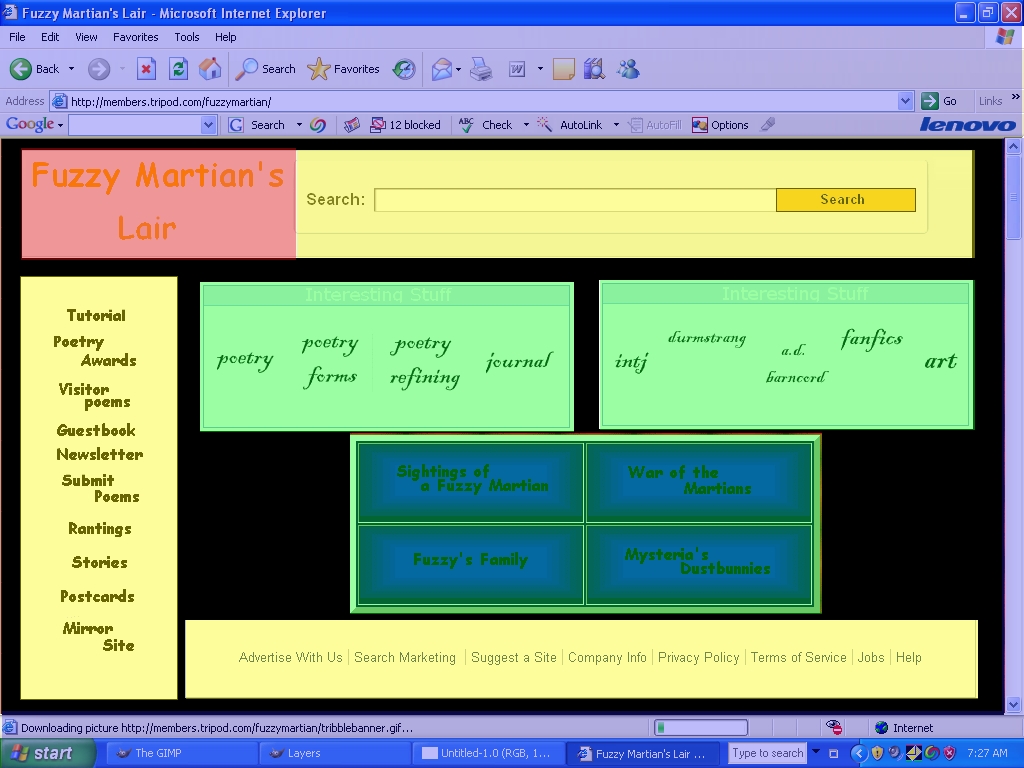This screenshot has height=768, width=1024.
Task: Toggle the Google popup blocker '12 blocked'
Action: 405,125
